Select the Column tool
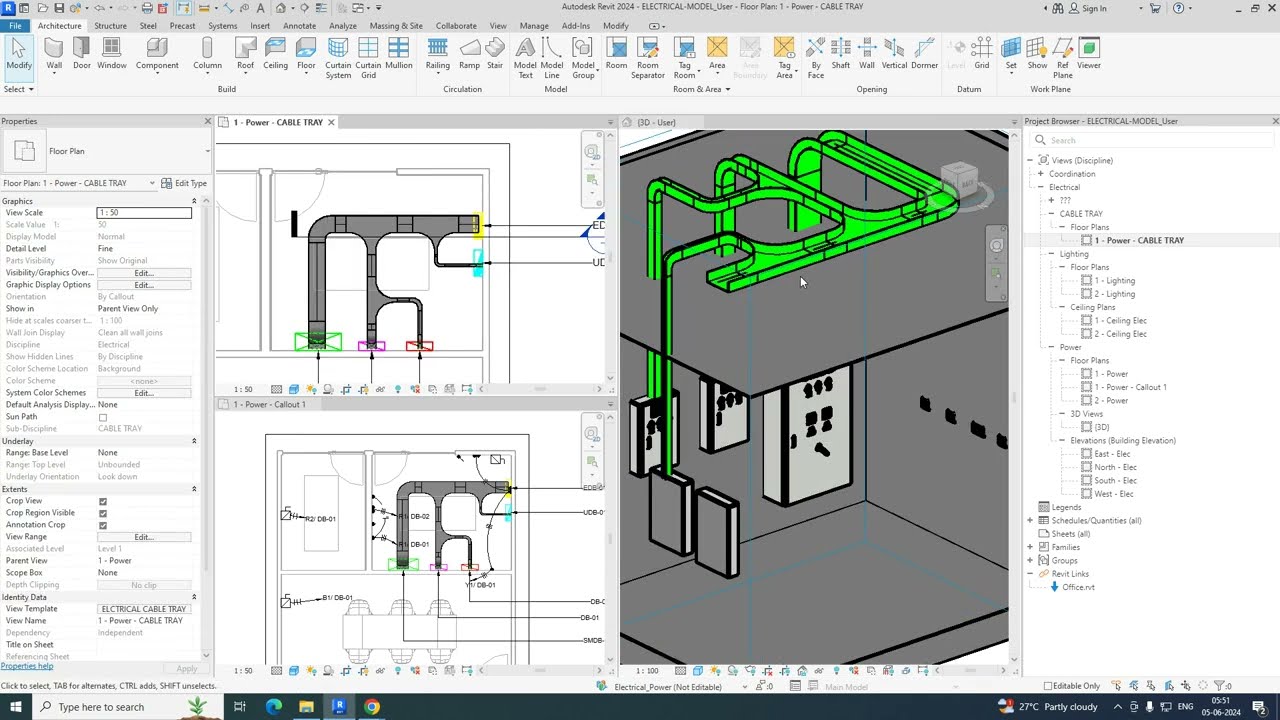This screenshot has height=720, width=1280. 207,55
